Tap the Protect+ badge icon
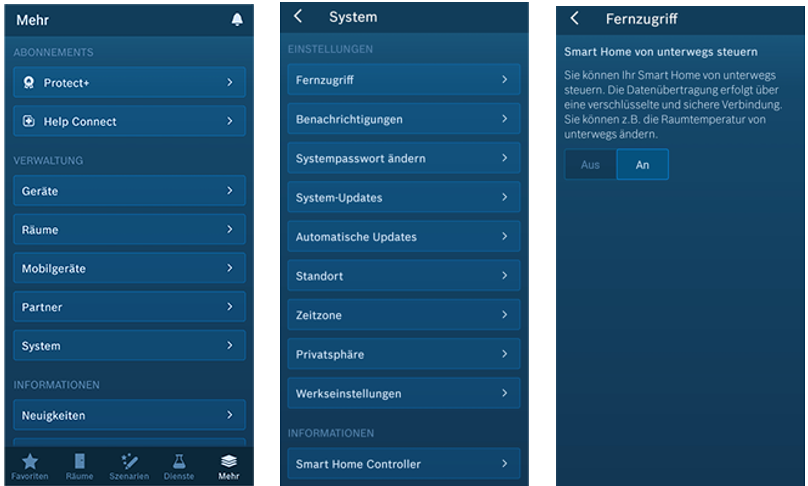 coord(29,83)
